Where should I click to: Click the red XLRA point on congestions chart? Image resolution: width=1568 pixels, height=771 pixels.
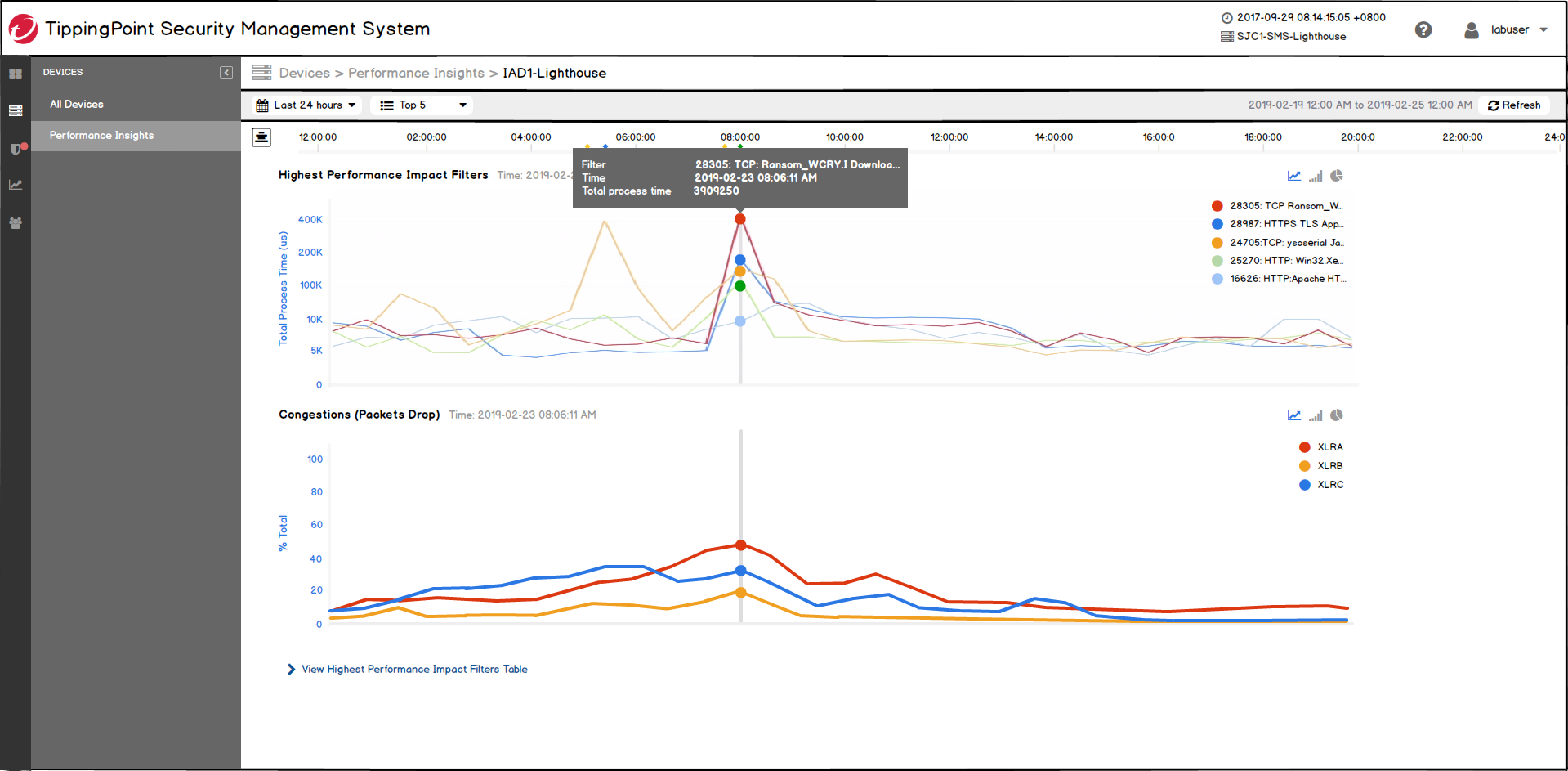click(741, 545)
